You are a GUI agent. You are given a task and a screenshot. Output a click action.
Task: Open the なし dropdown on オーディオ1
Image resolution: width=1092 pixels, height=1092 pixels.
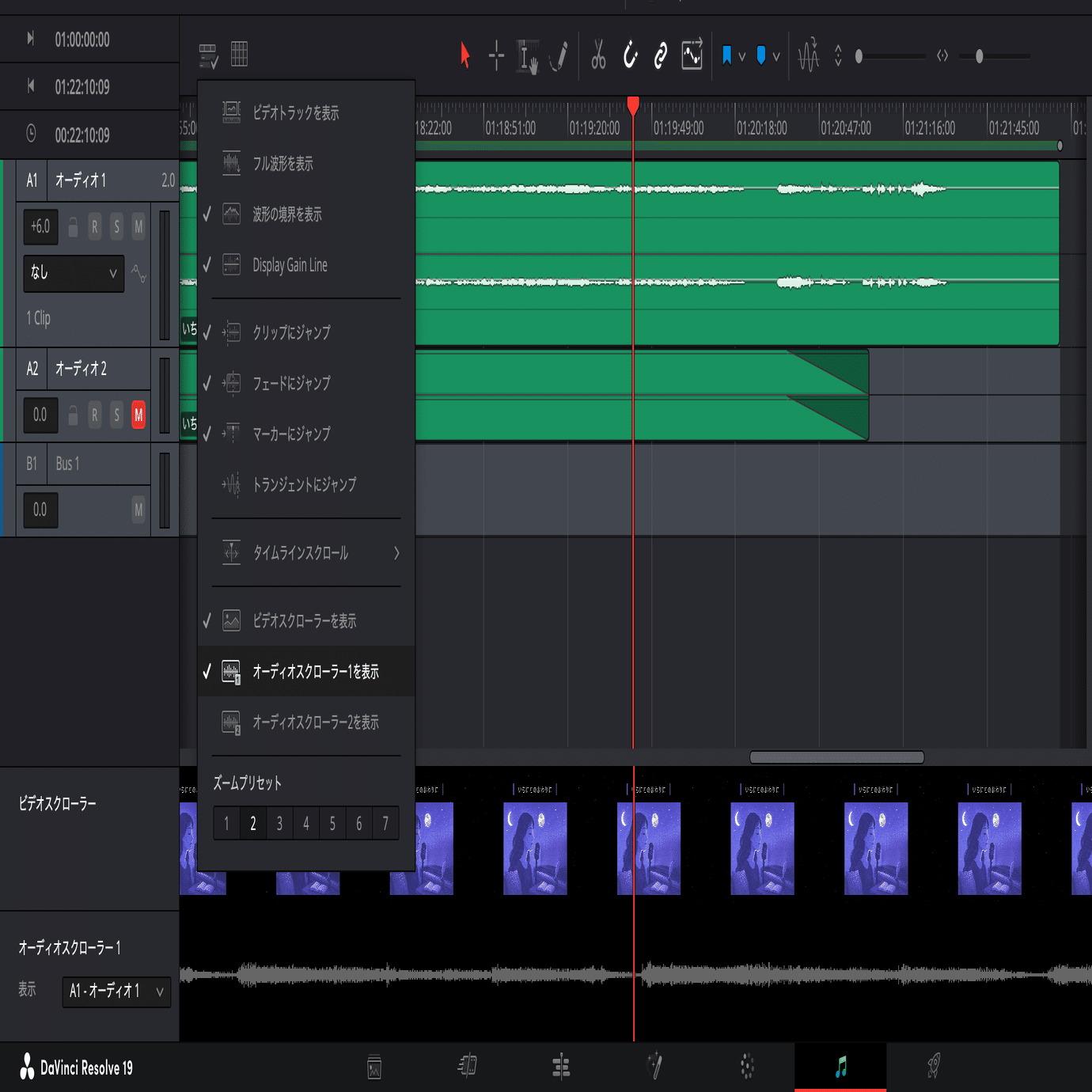pos(74,274)
